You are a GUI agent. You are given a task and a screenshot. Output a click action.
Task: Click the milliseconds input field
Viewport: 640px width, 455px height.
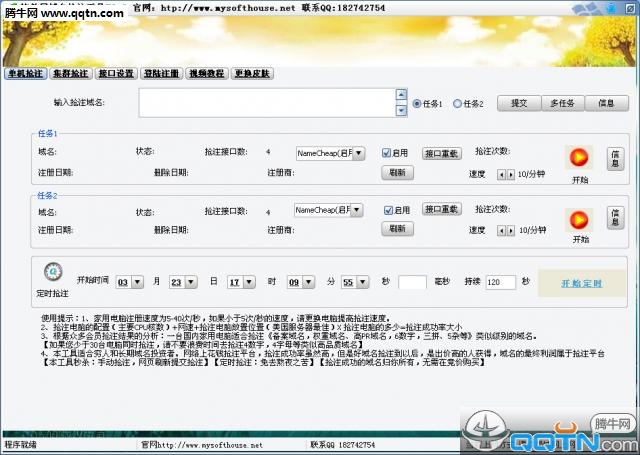click(412, 282)
